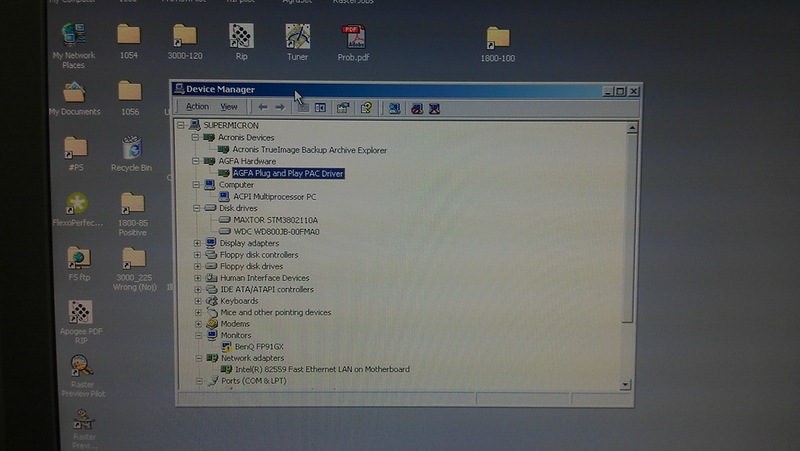Select the MAXTOR STM3802110A disk drive
The width and height of the screenshot is (800, 451).
coord(276,220)
